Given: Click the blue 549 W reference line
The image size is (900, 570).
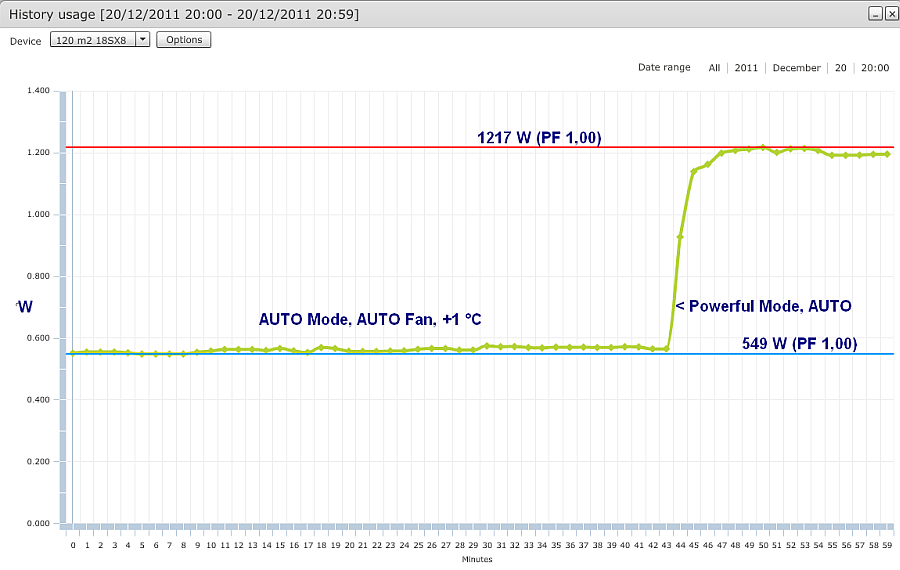Looking at the screenshot, I should pyautogui.click(x=300, y=354).
